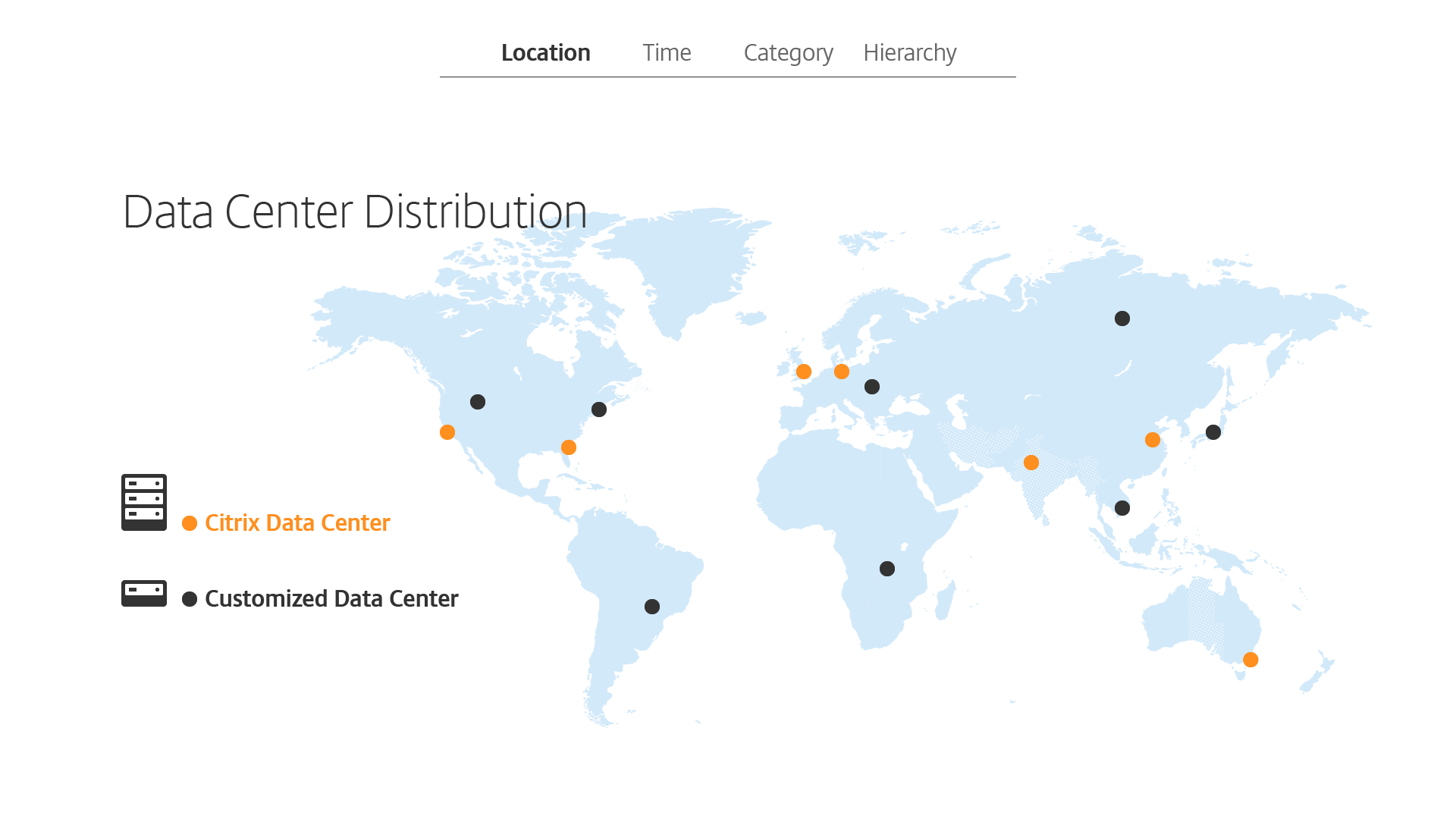Click the orange marker near Florida
Screen dimensions: 1456x819
tap(569, 447)
